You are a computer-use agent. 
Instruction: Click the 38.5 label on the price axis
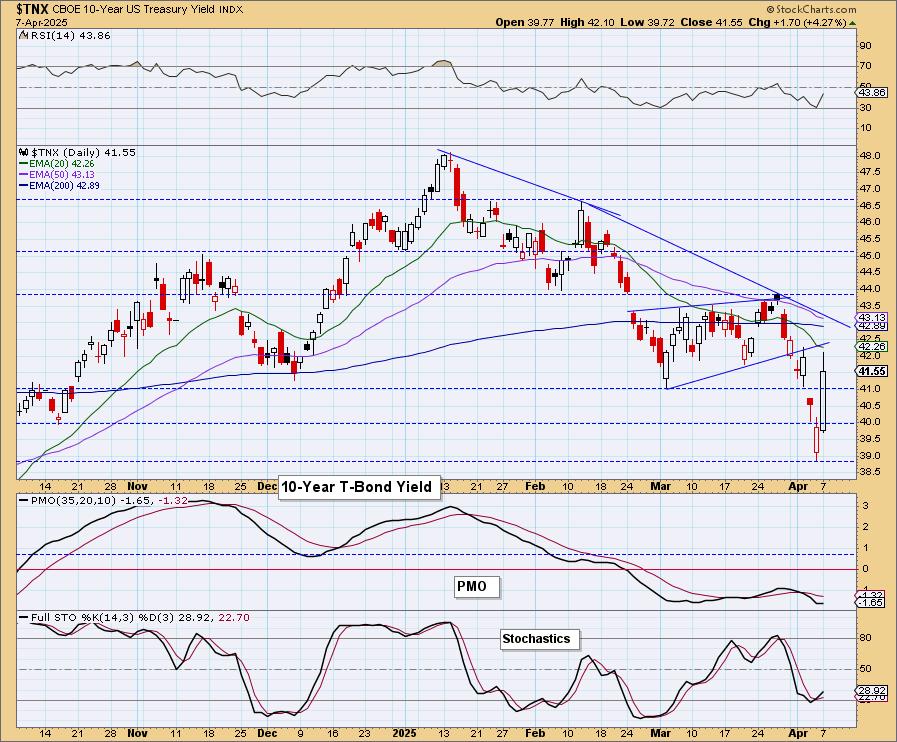871,472
